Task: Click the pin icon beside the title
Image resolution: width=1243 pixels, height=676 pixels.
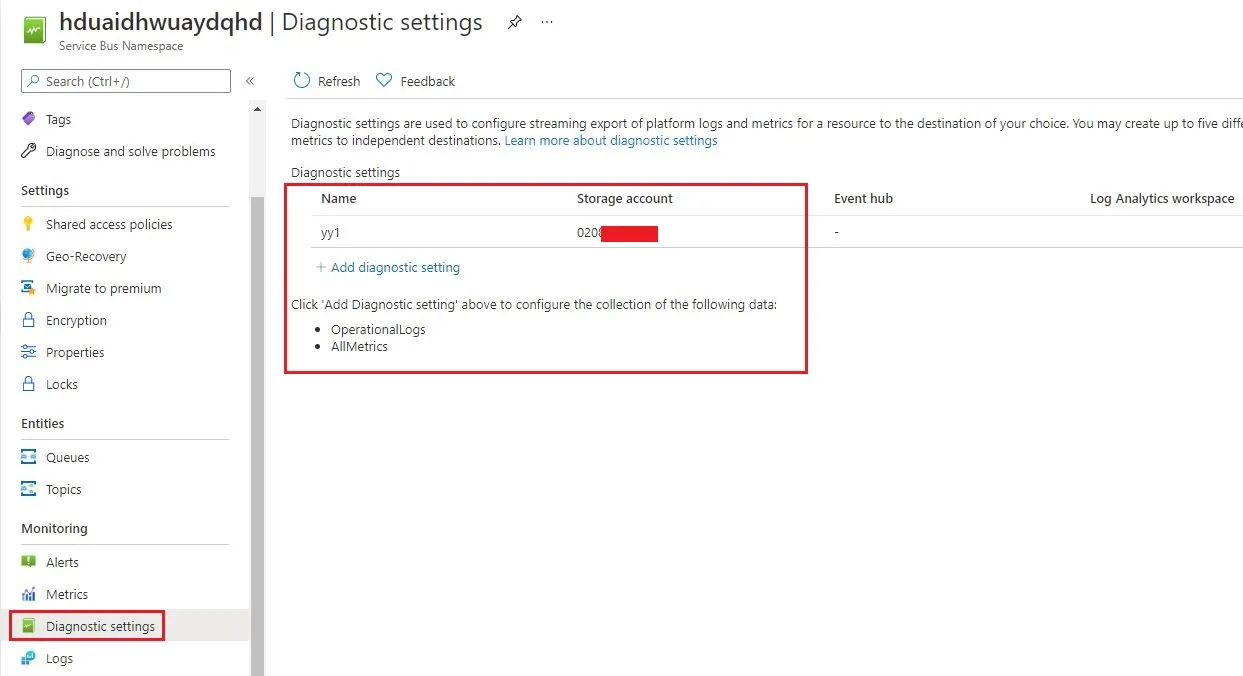Action: (514, 22)
